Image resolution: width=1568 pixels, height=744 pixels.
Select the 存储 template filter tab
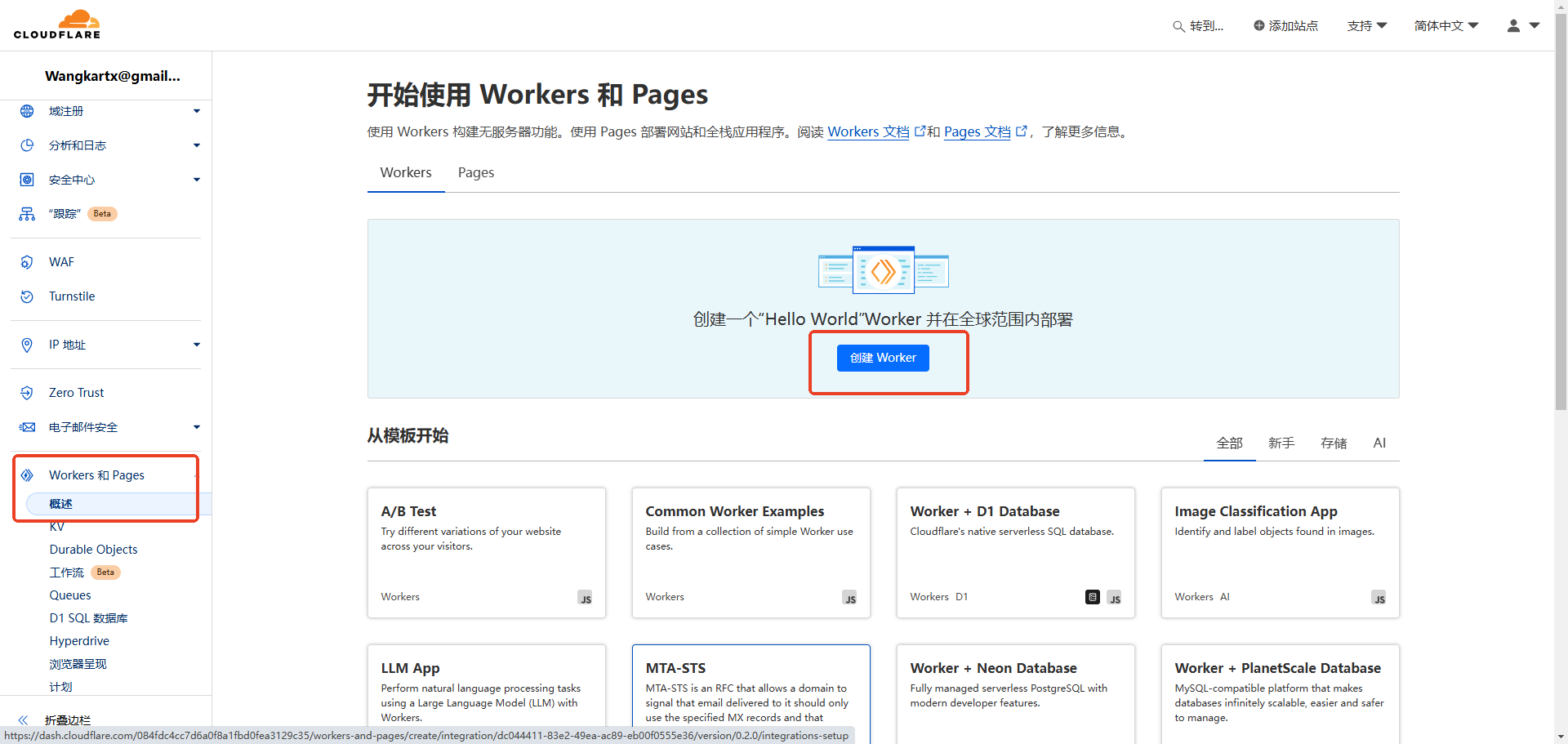click(x=1334, y=443)
